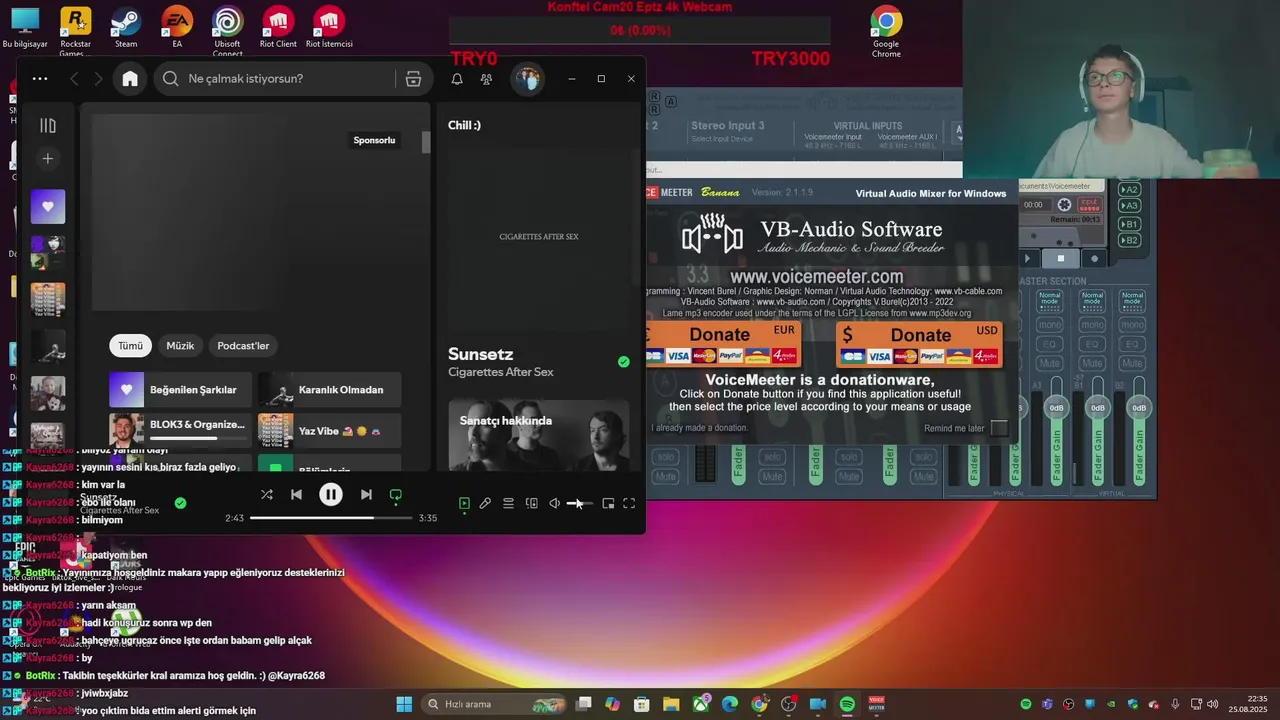The width and height of the screenshot is (1280, 720).
Task: Skip to previous track
Action: [296, 495]
